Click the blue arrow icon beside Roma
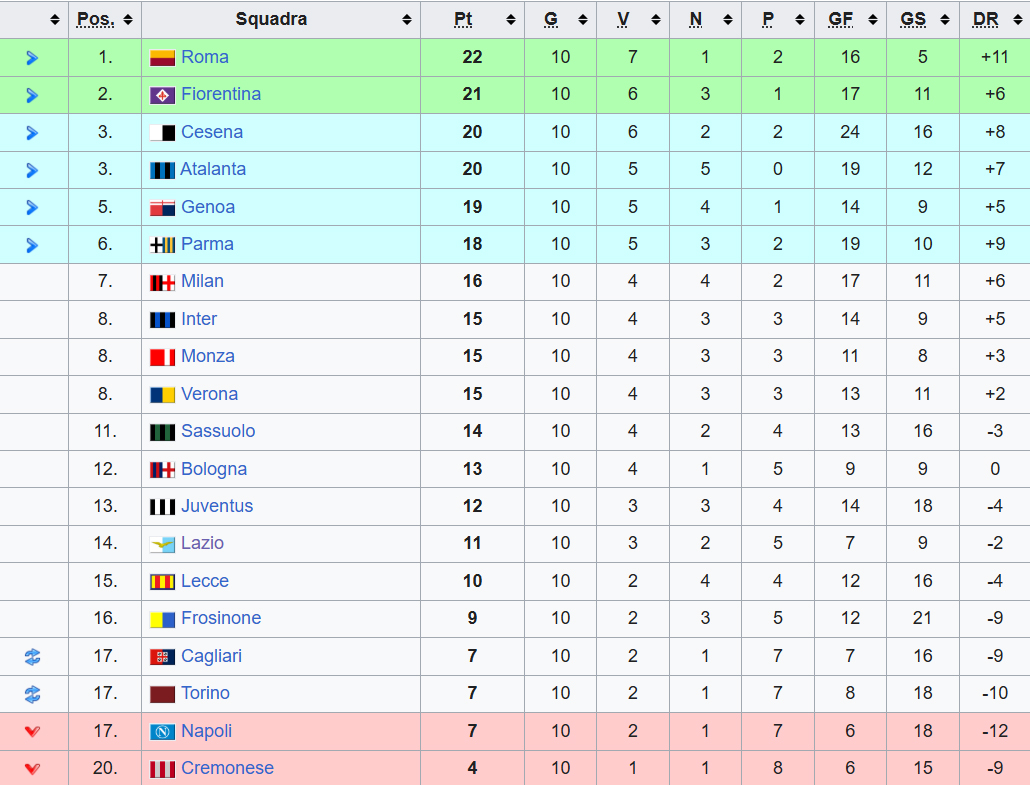The width and height of the screenshot is (1030, 785). [x=32, y=58]
